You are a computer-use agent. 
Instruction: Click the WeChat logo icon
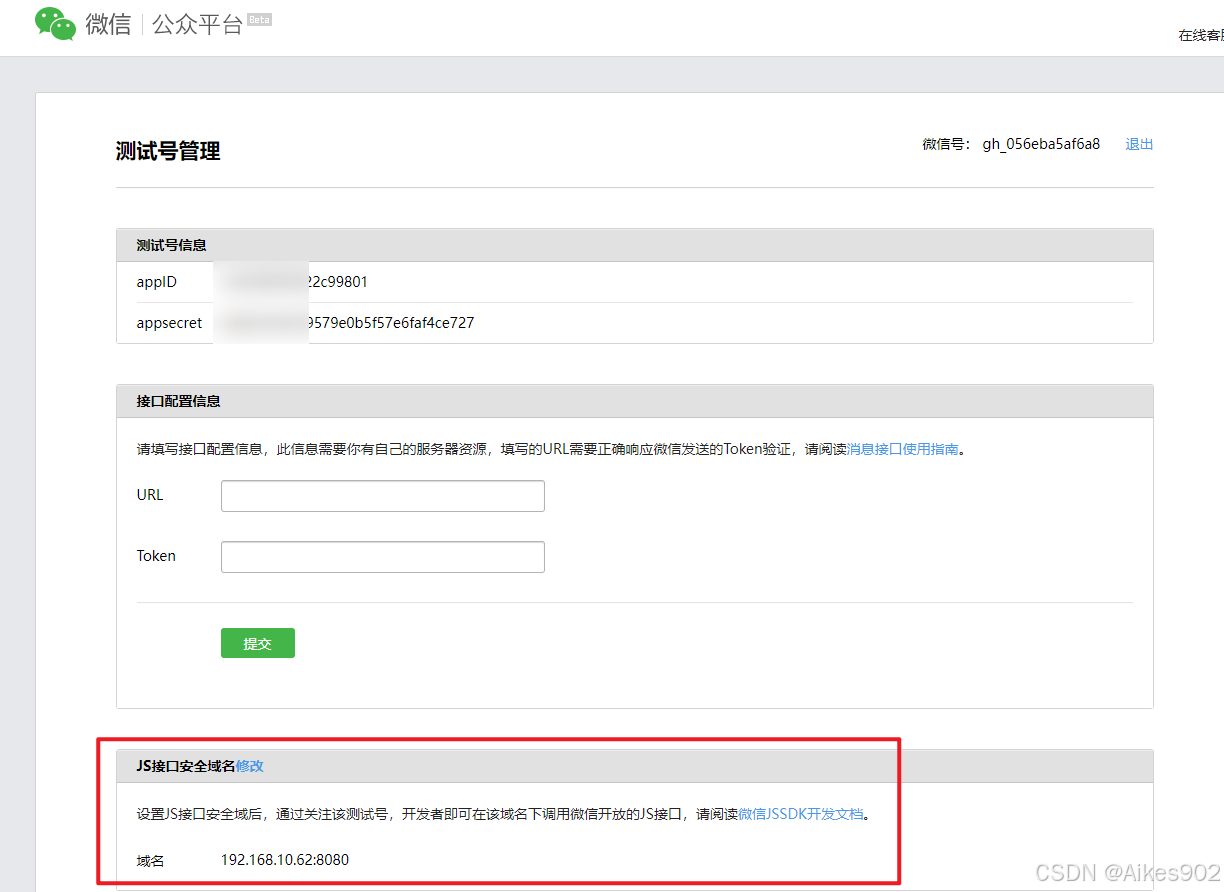55,24
